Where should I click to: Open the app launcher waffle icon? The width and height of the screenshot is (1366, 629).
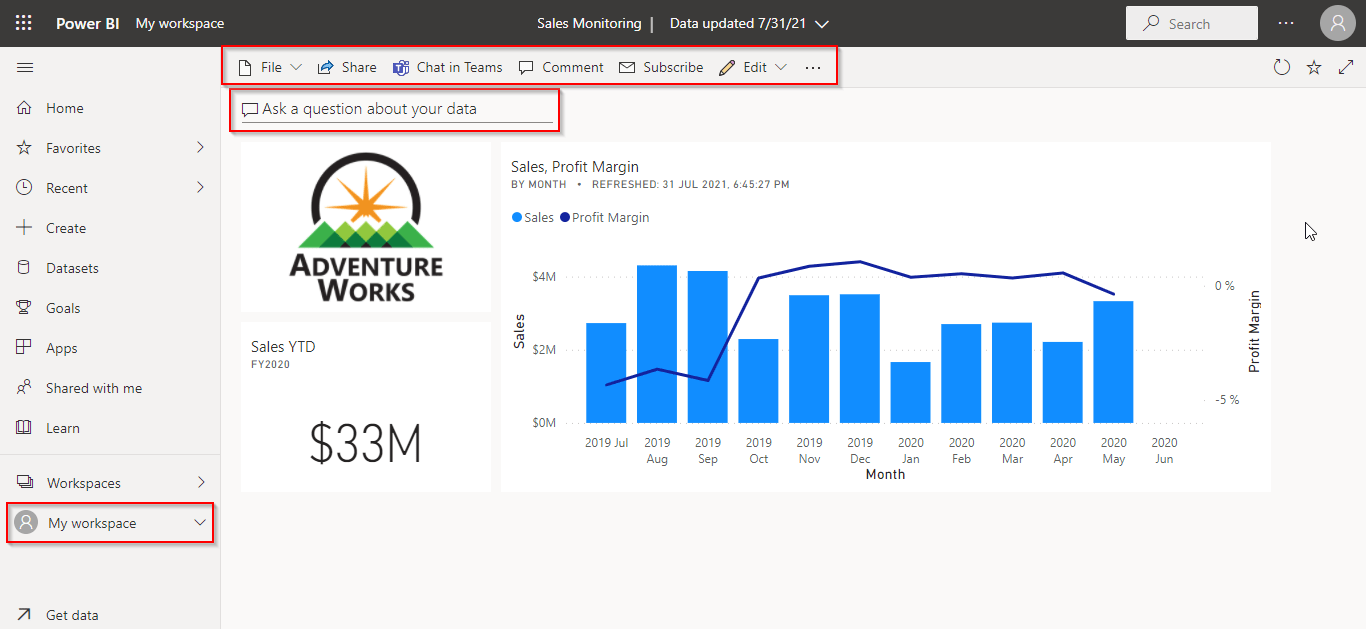24,23
